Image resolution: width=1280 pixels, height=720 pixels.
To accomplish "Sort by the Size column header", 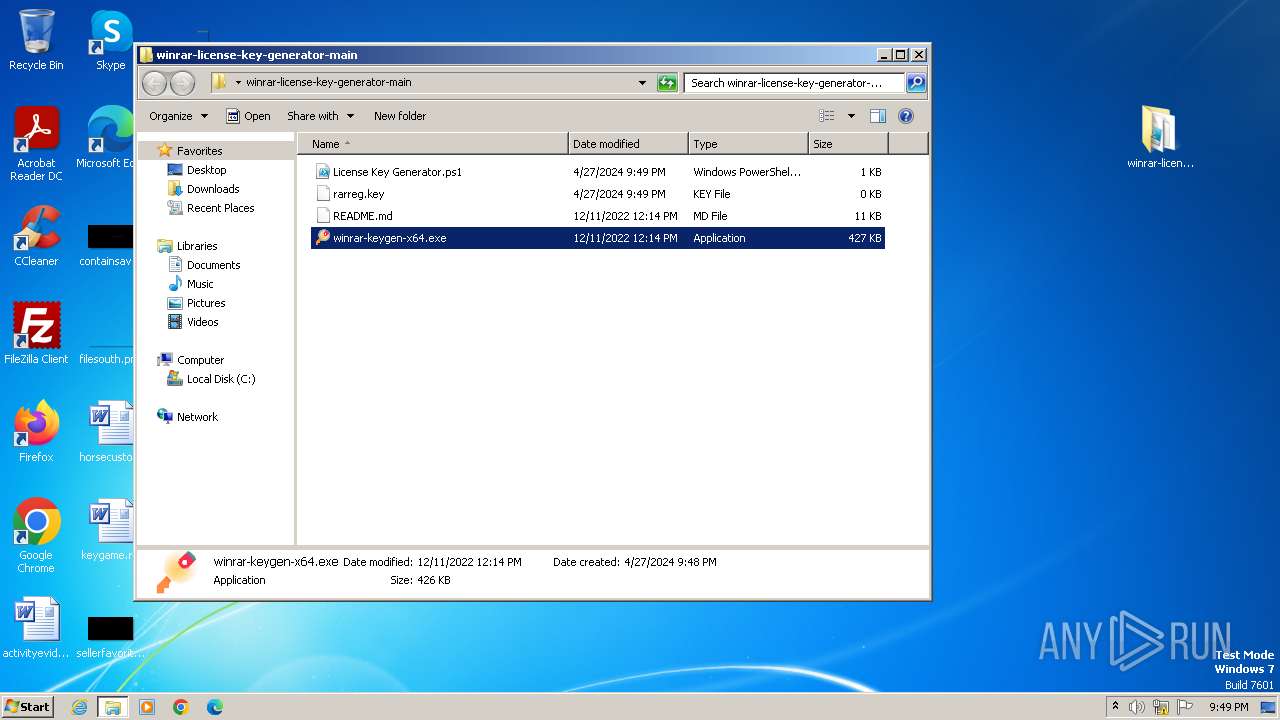I will 848,144.
